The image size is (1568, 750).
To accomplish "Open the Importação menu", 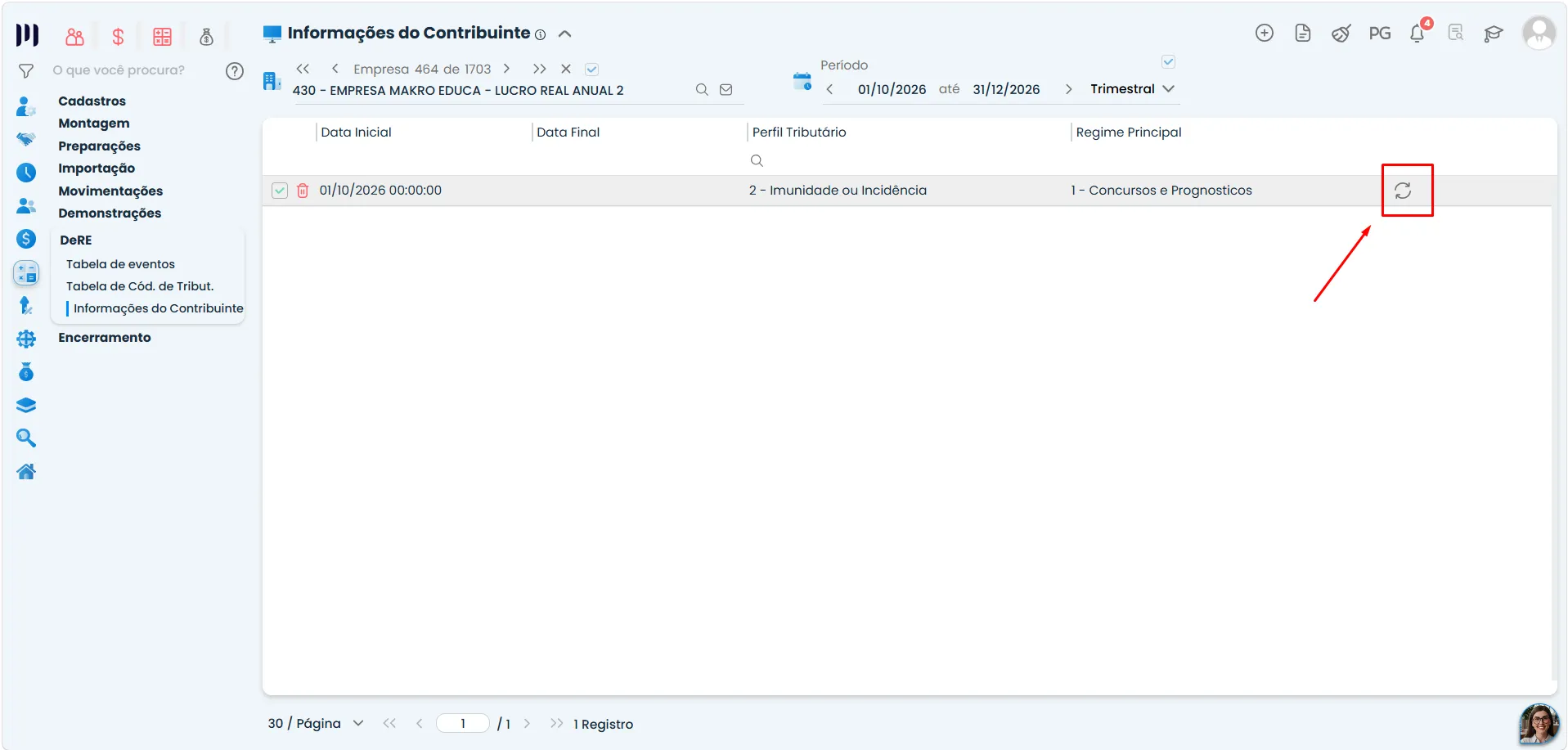I will (97, 168).
